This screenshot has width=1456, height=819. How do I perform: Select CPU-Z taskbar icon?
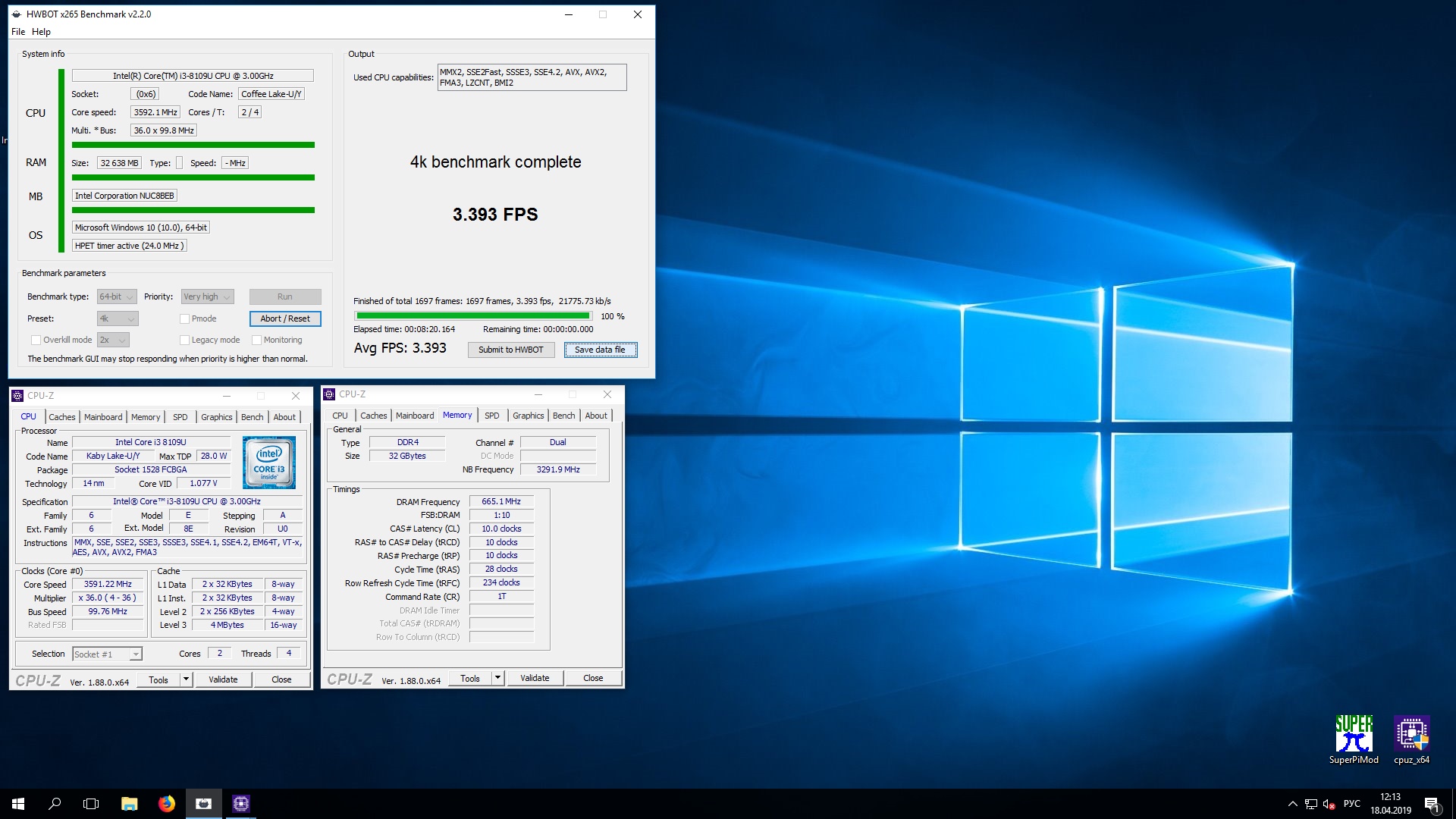(241, 804)
